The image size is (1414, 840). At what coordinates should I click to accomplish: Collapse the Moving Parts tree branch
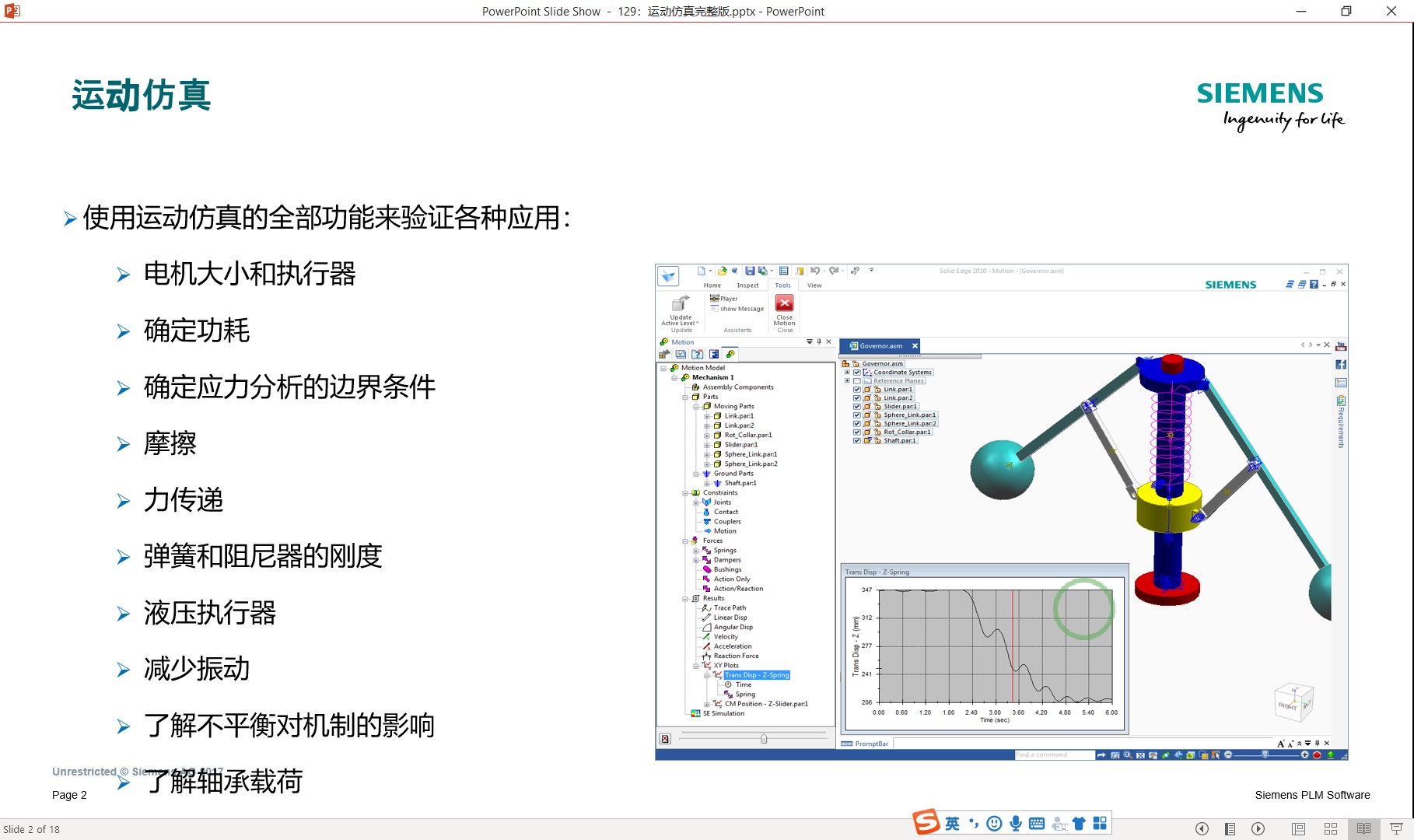point(697,406)
